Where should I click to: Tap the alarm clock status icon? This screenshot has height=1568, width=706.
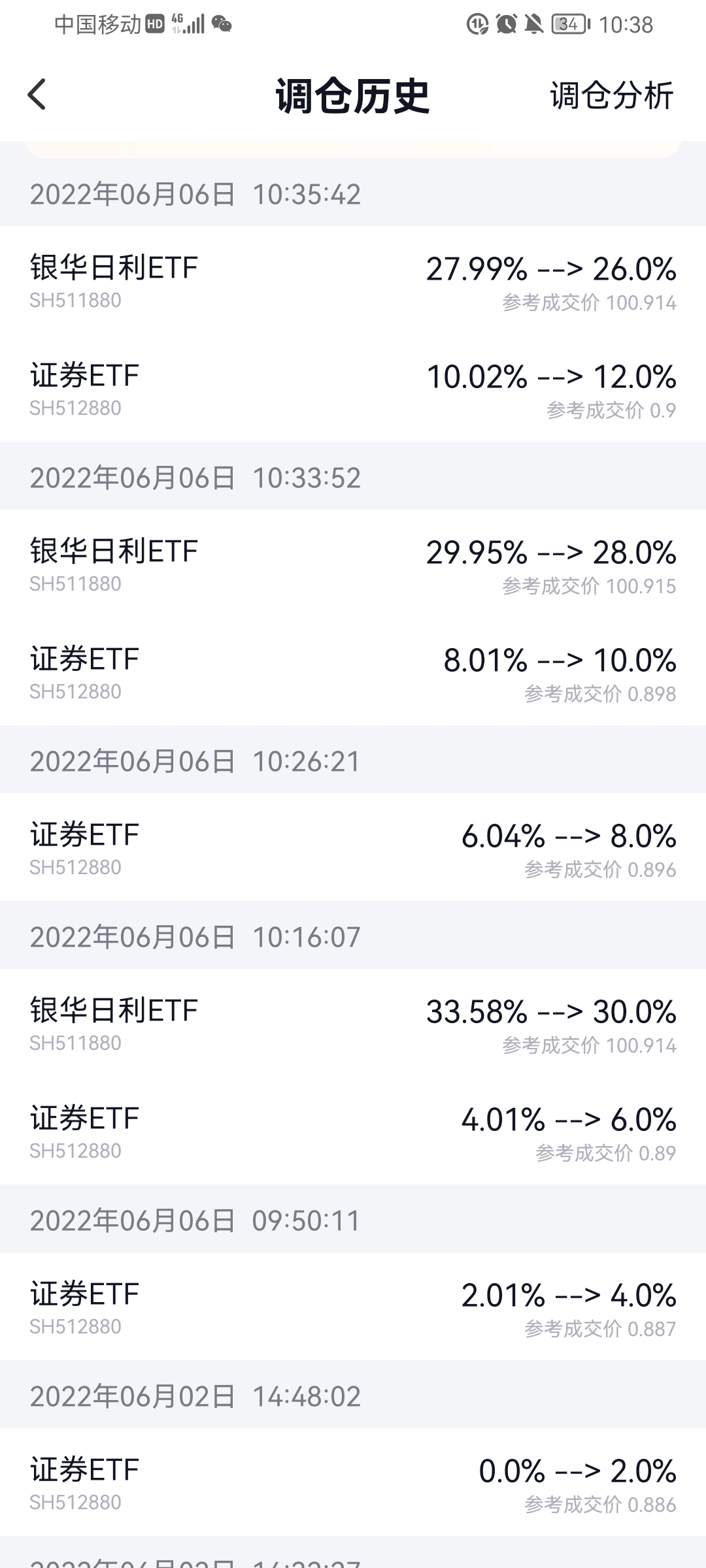506,25
